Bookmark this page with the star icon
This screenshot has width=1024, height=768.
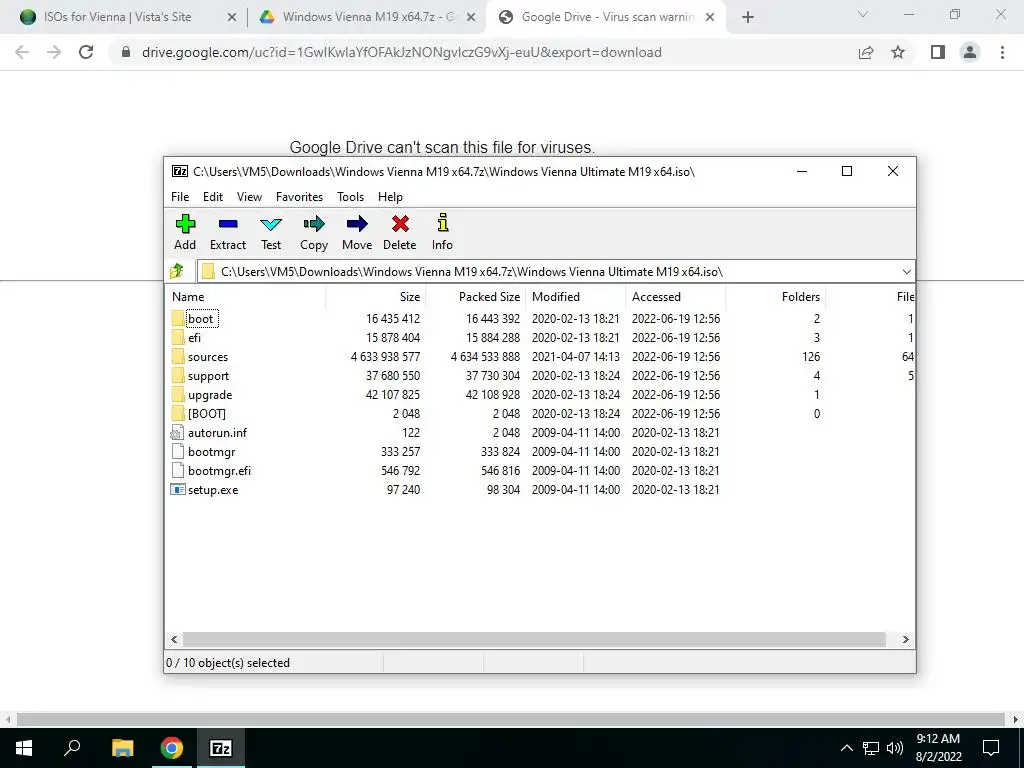pos(898,52)
